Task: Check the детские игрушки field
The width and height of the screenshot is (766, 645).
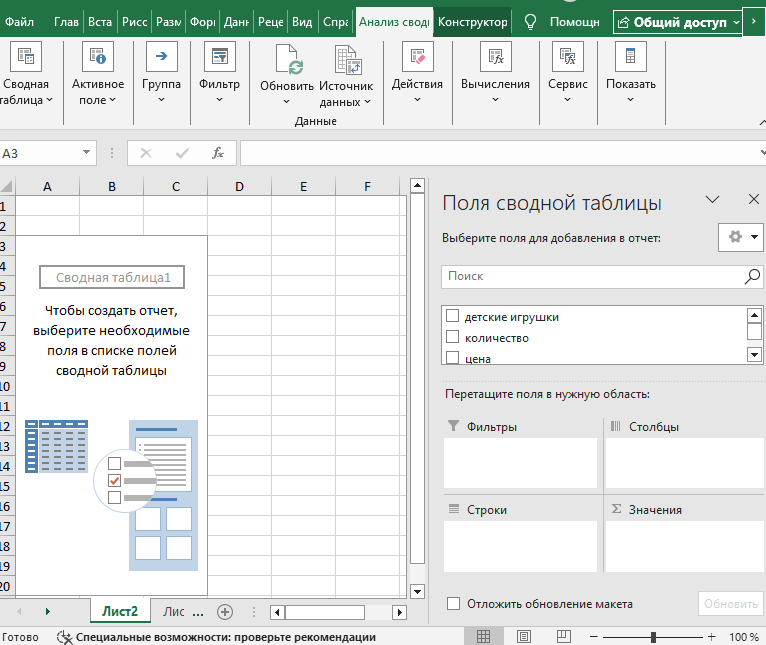Action: [x=452, y=316]
